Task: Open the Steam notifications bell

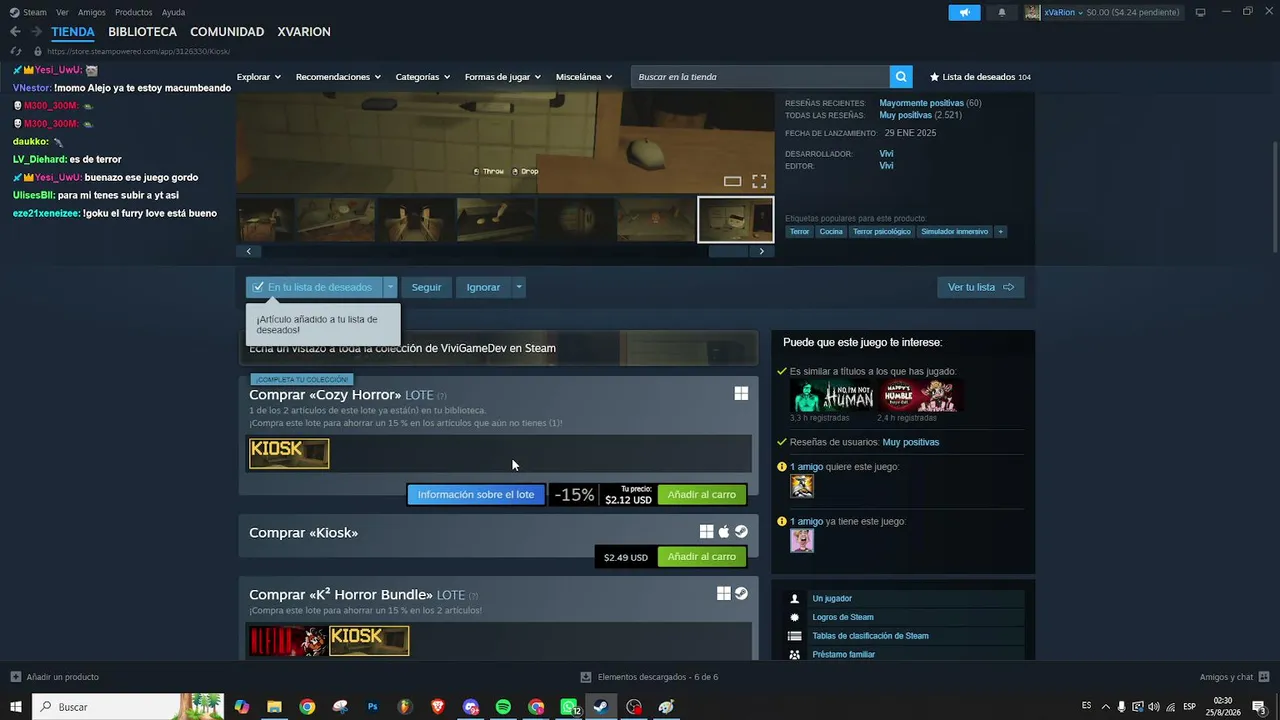Action: [1002, 12]
